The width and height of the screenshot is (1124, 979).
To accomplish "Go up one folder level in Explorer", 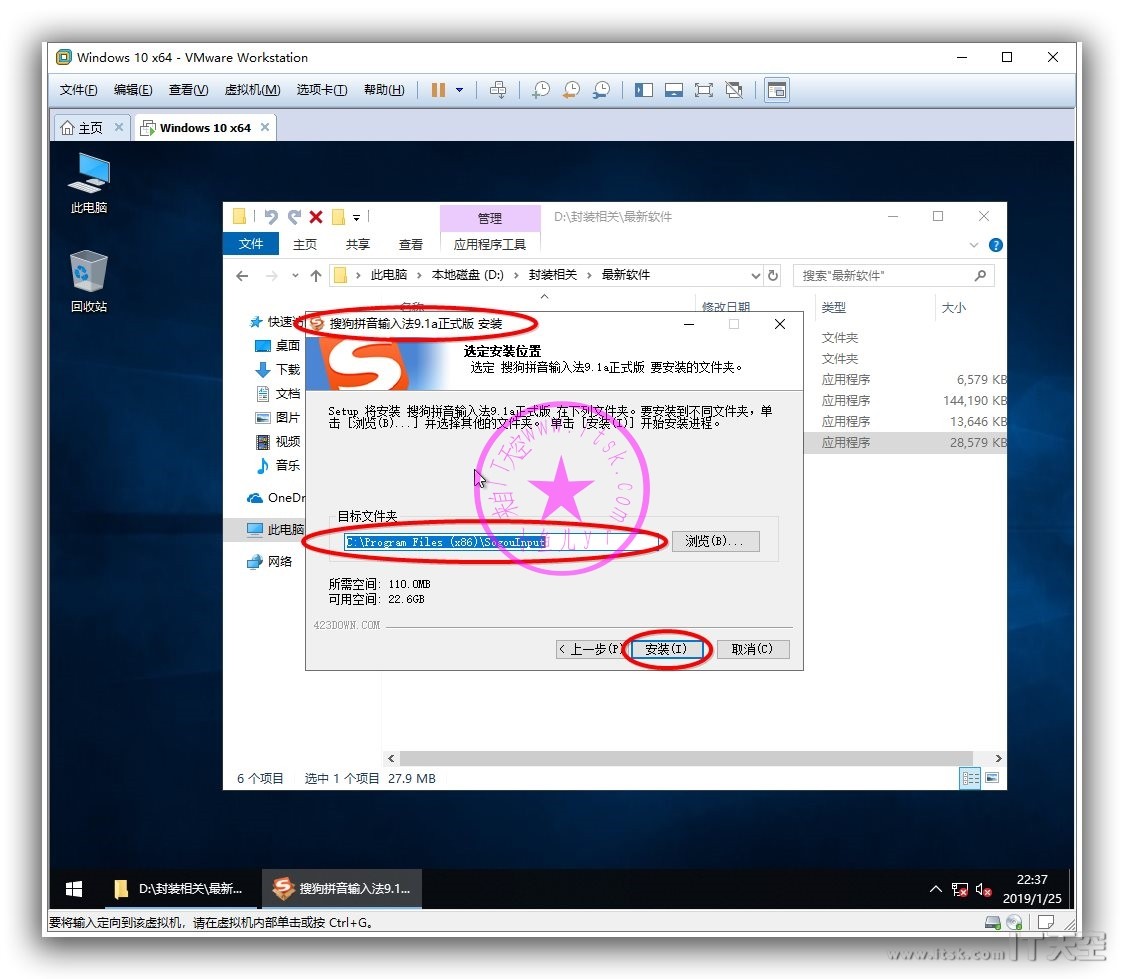I will coord(316,275).
